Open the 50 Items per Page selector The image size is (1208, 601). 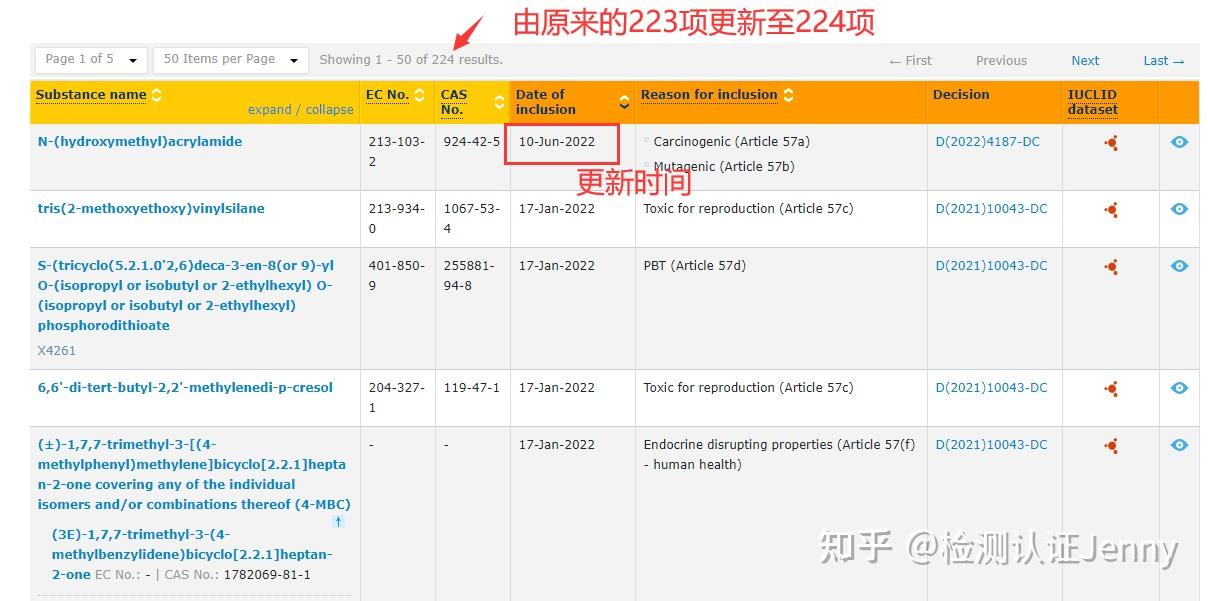230,59
